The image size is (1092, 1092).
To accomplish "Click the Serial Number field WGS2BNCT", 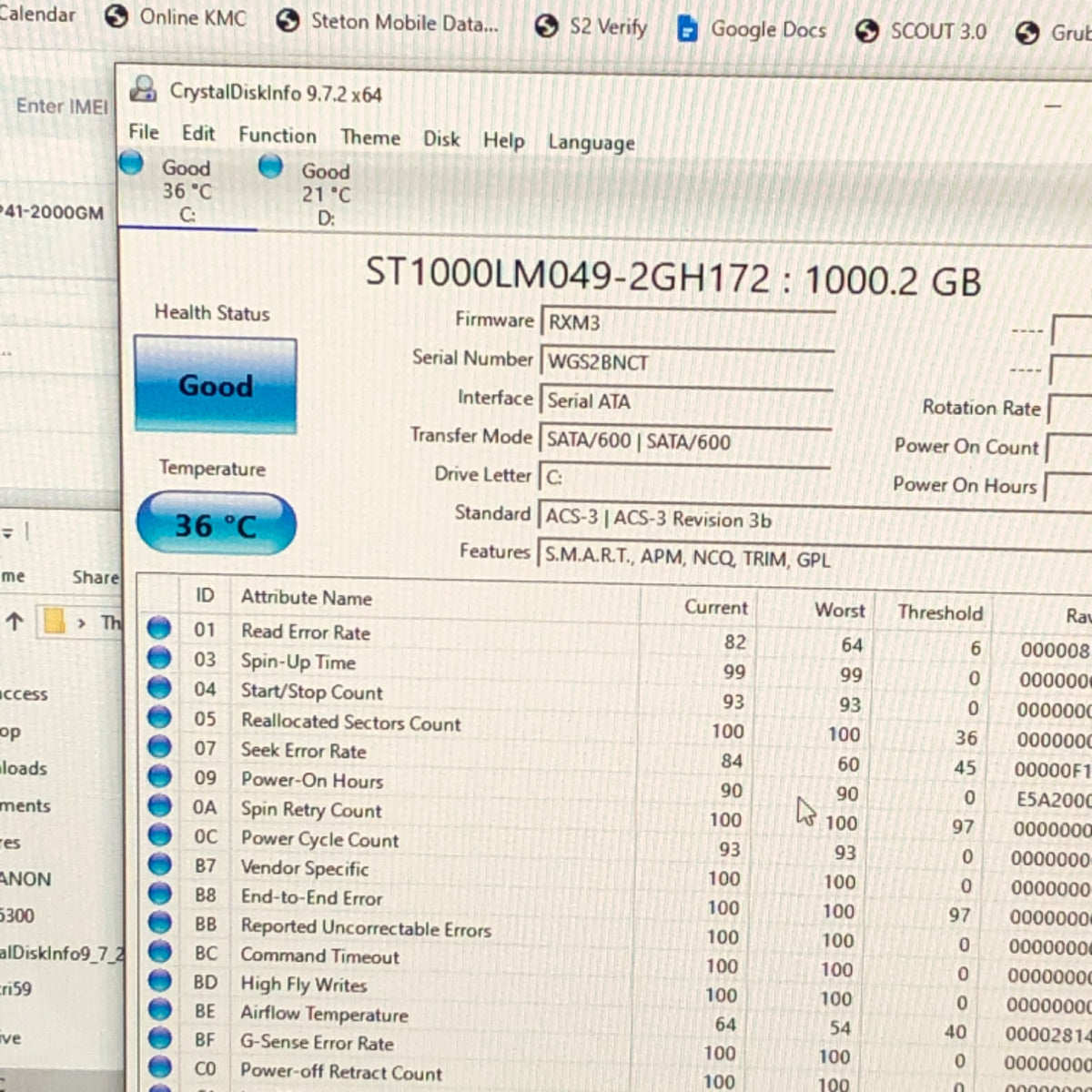I will (x=688, y=362).
